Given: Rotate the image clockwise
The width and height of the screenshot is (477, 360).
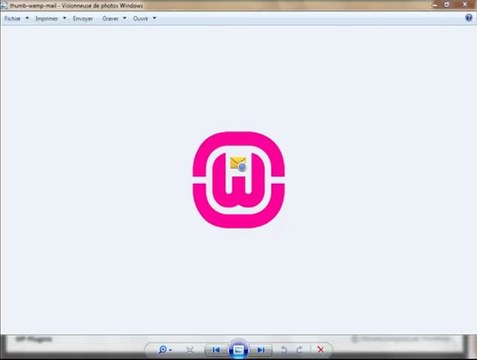Looking at the screenshot, I should pyautogui.click(x=299, y=350).
